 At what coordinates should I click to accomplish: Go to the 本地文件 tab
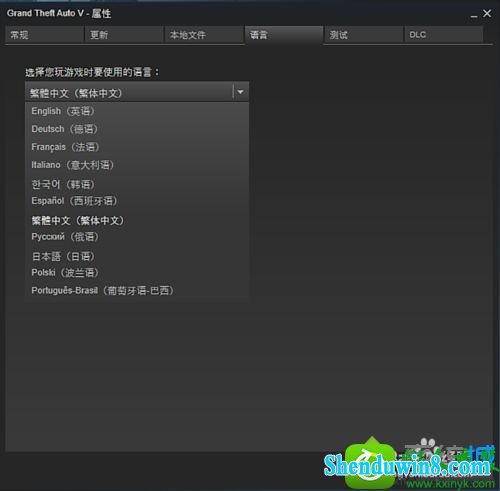coord(204,35)
